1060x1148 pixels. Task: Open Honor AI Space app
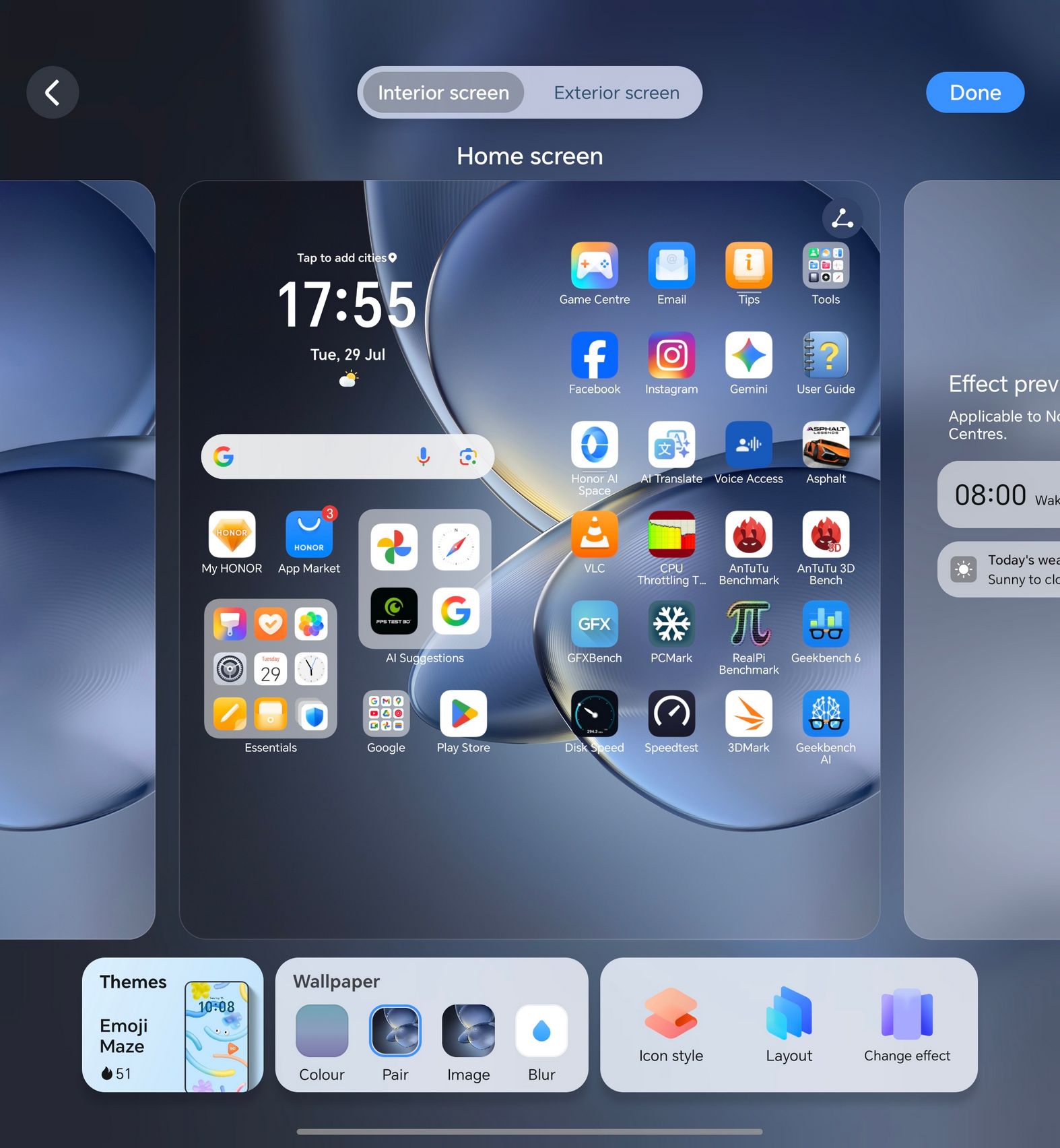(595, 445)
